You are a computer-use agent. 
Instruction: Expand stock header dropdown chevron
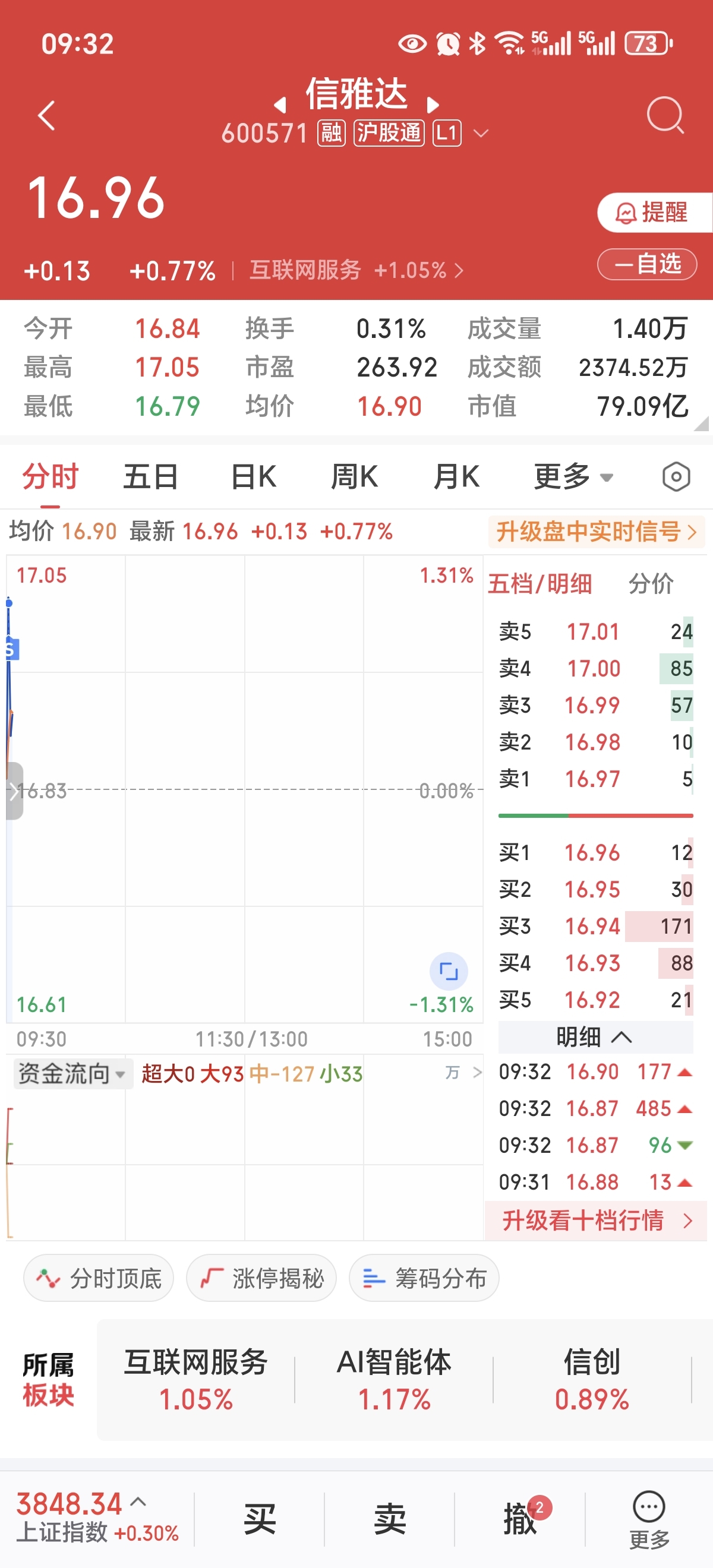(481, 133)
